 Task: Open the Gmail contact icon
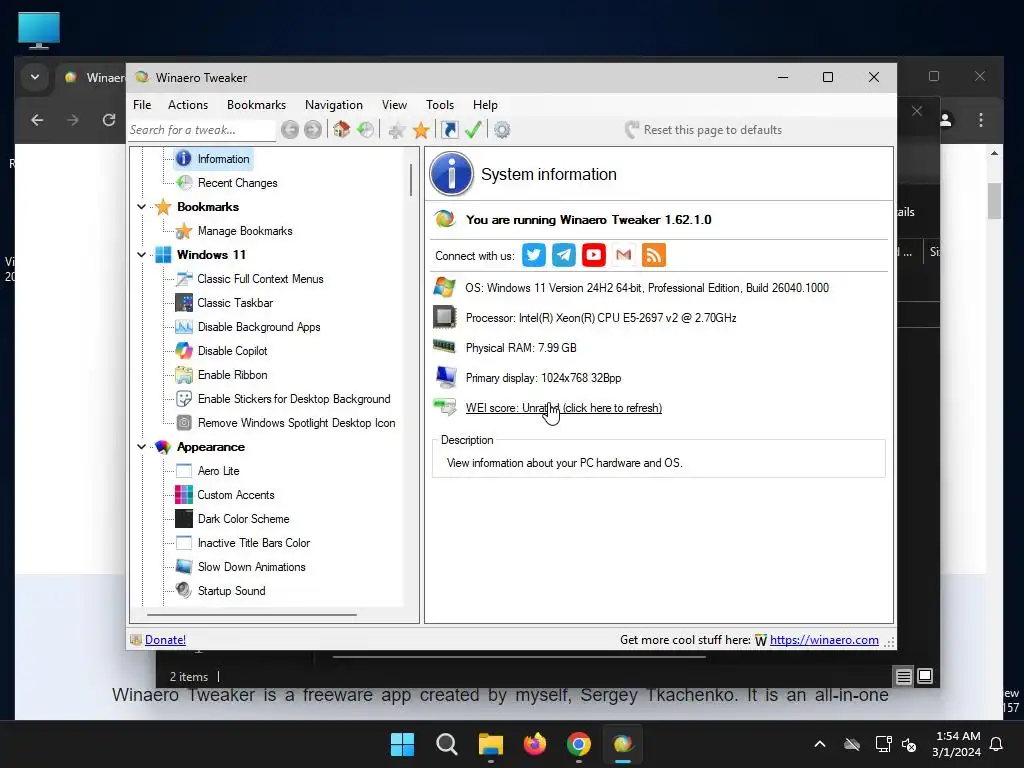pos(624,255)
